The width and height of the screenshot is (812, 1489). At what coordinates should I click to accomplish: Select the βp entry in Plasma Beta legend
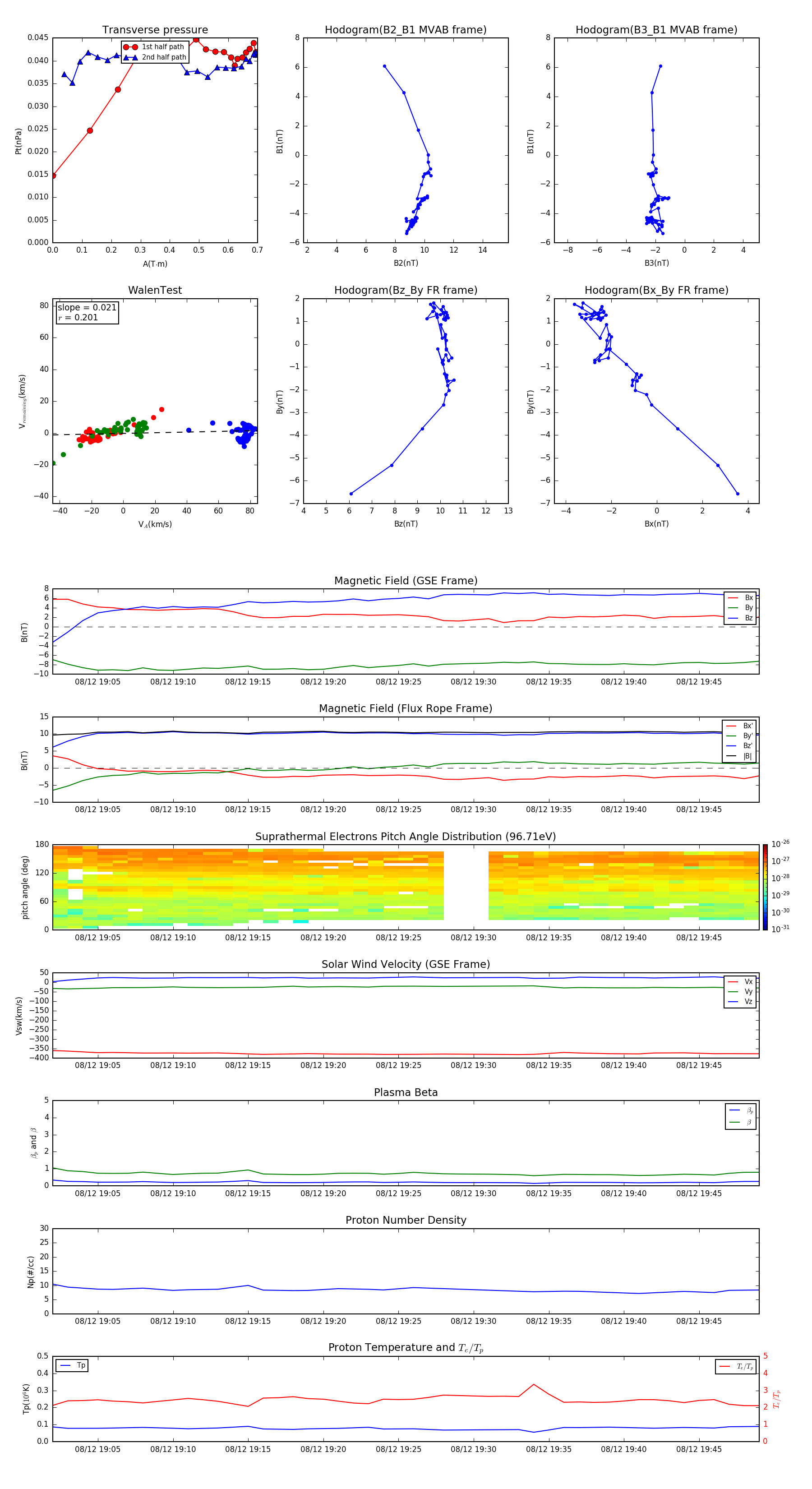coord(741,1110)
